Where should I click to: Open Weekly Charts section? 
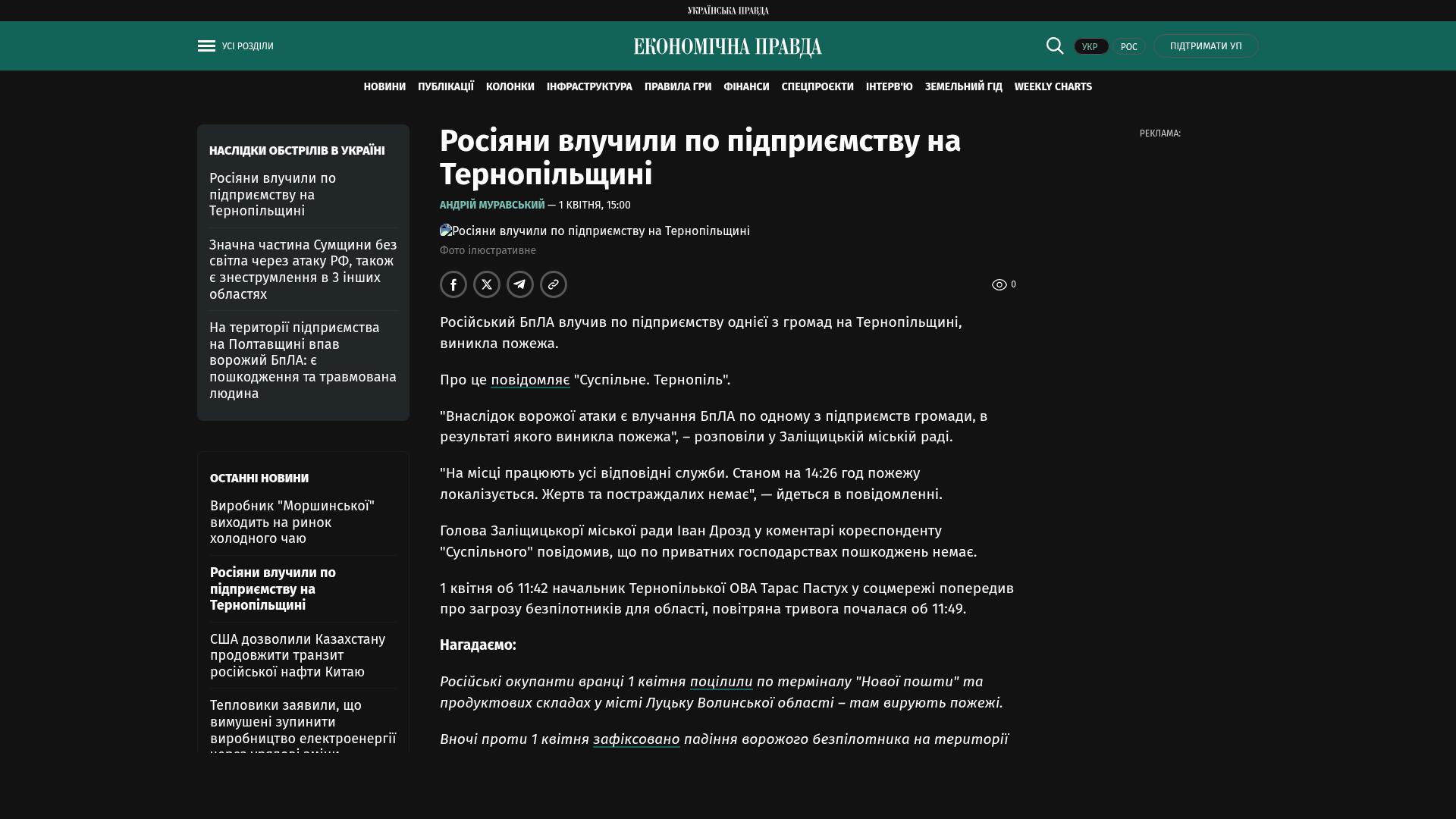coord(1053,87)
